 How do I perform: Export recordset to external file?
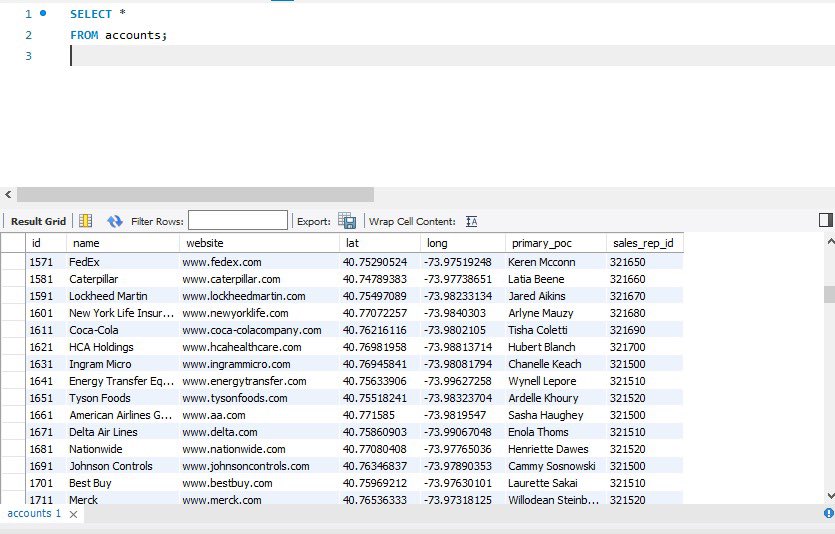[347, 221]
